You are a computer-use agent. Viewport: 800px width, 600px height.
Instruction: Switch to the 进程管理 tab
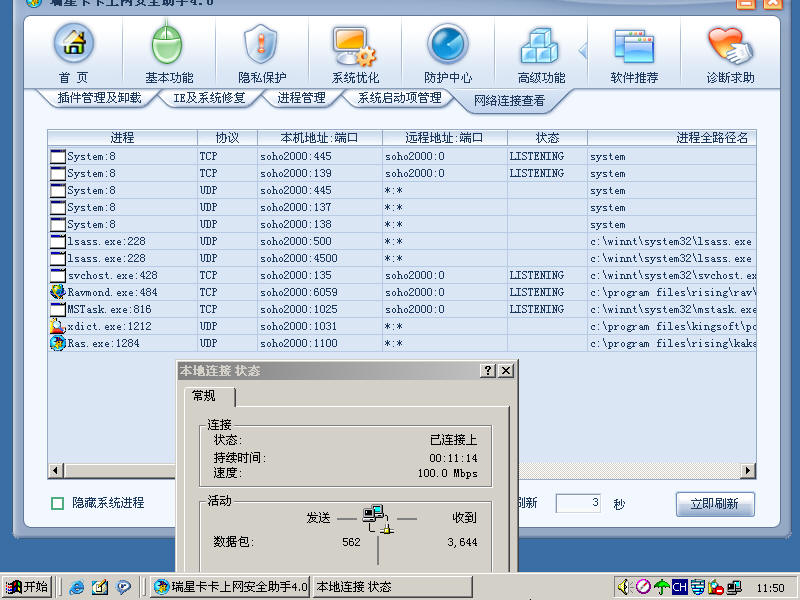pyautogui.click(x=301, y=98)
